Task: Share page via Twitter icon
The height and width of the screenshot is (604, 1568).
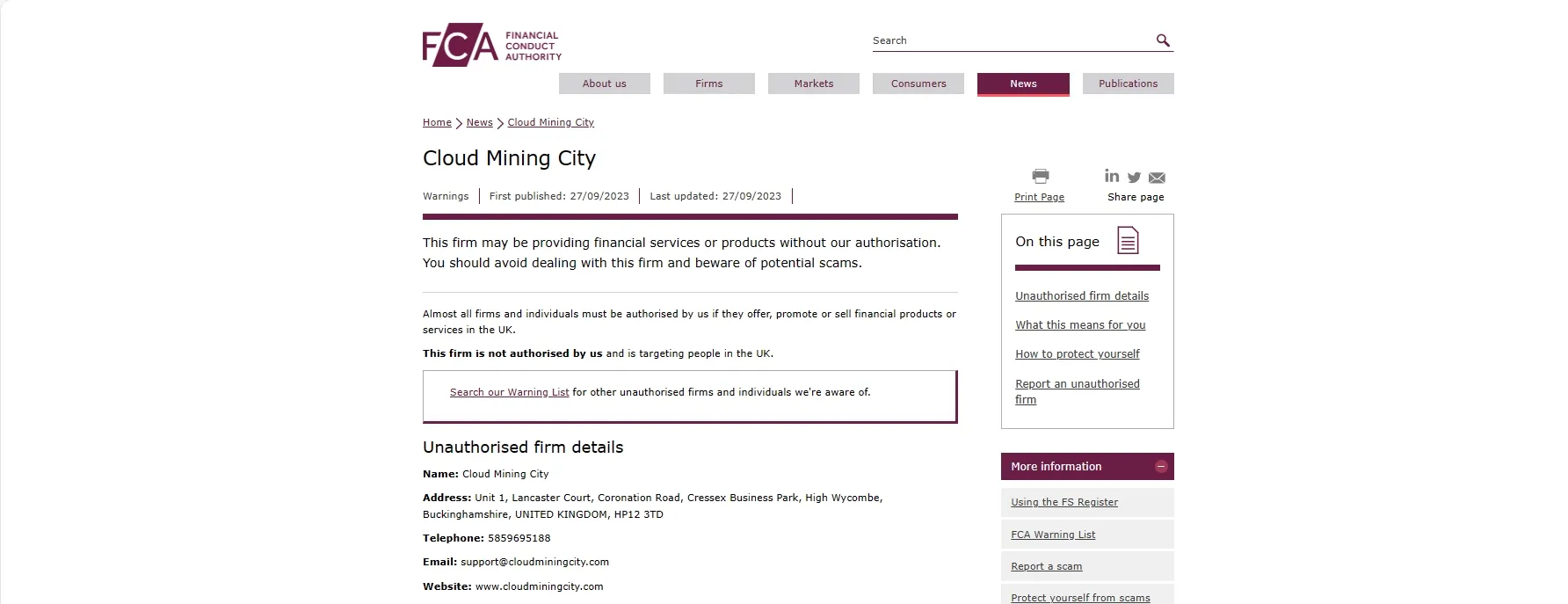Action: (x=1135, y=178)
